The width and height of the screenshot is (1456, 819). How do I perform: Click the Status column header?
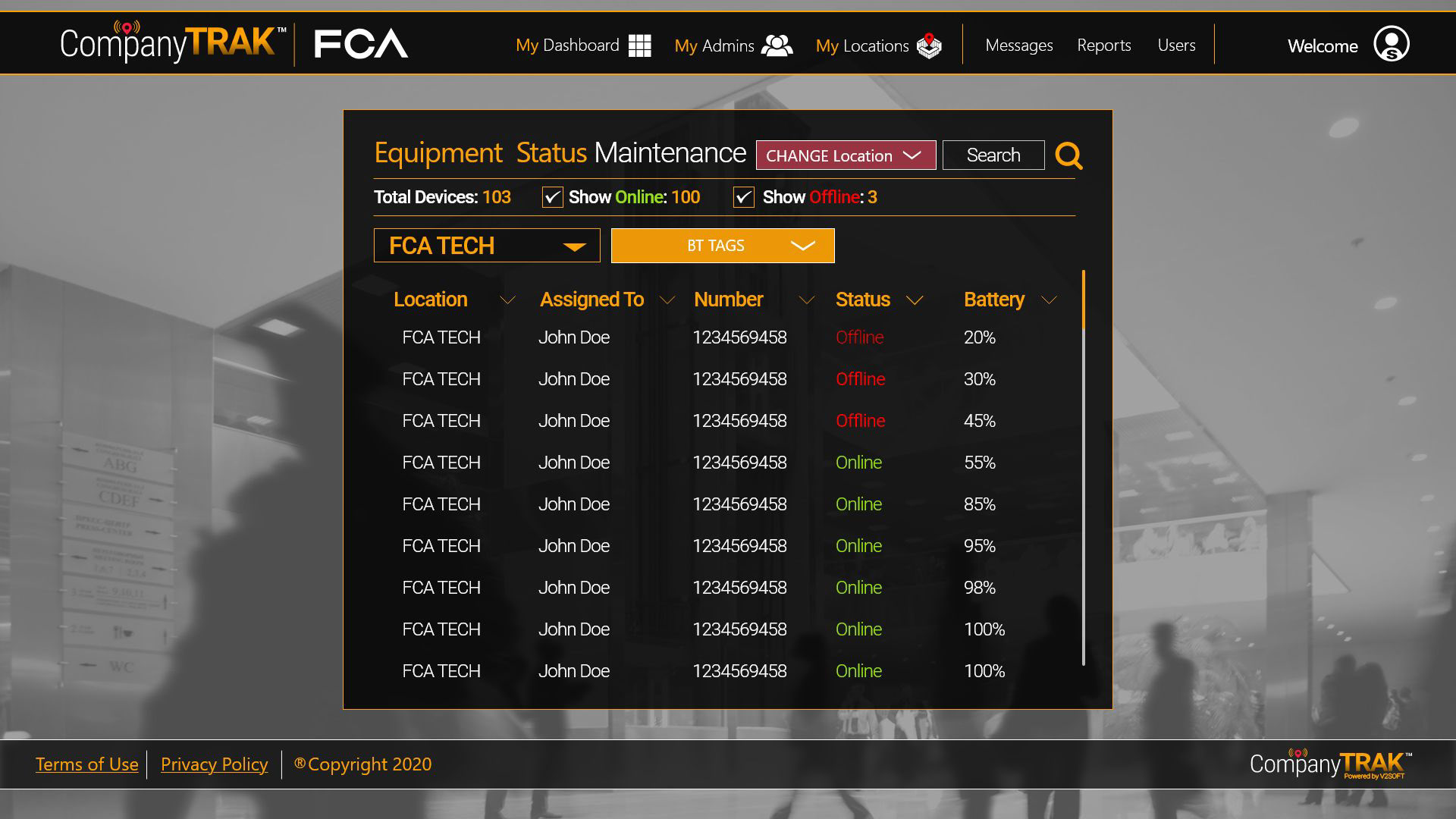coord(862,300)
